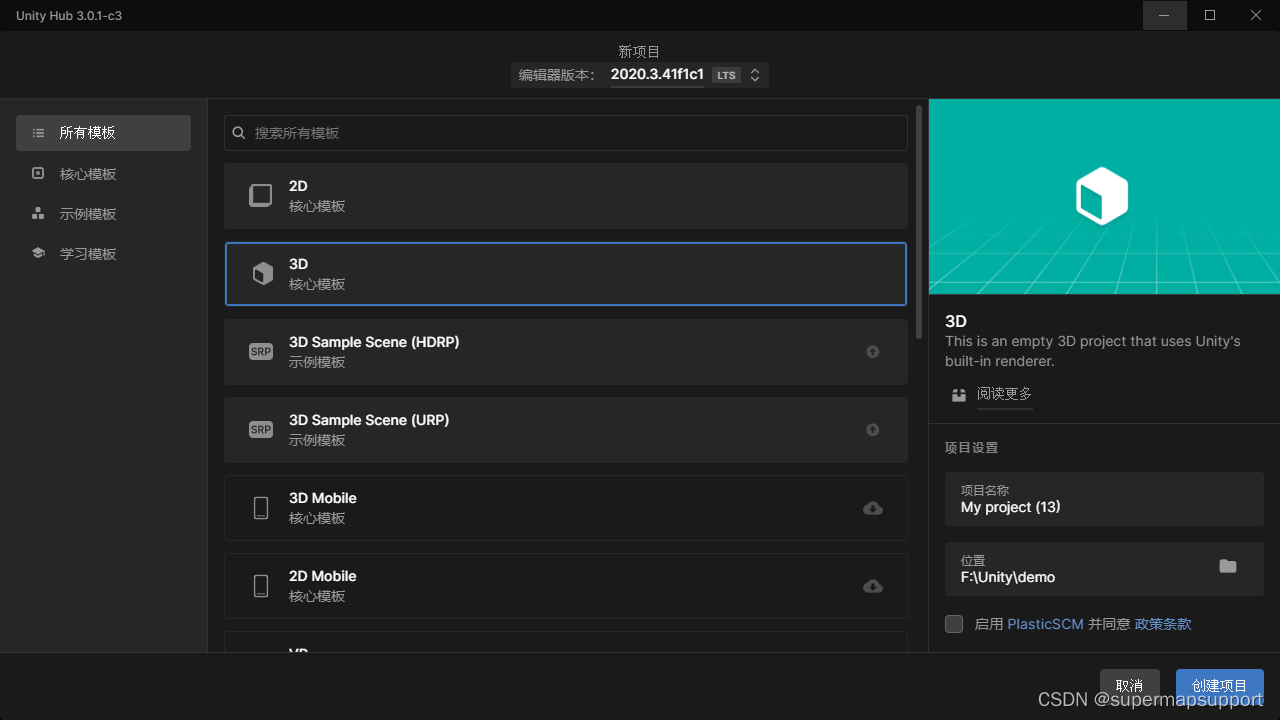Click the 取消 button
Image resolution: width=1280 pixels, height=720 pixels.
1129,685
